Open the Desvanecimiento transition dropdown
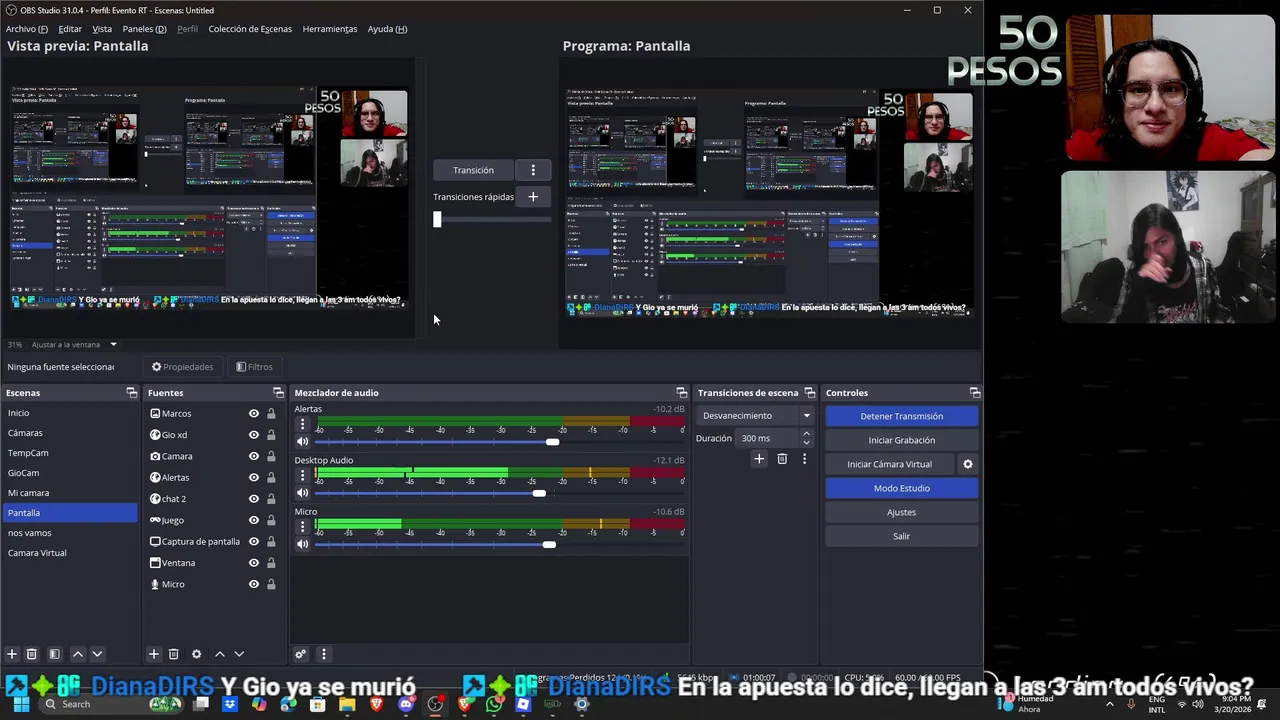Image resolution: width=1280 pixels, height=720 pixels. pyautogui.click(x=756, y=416)
